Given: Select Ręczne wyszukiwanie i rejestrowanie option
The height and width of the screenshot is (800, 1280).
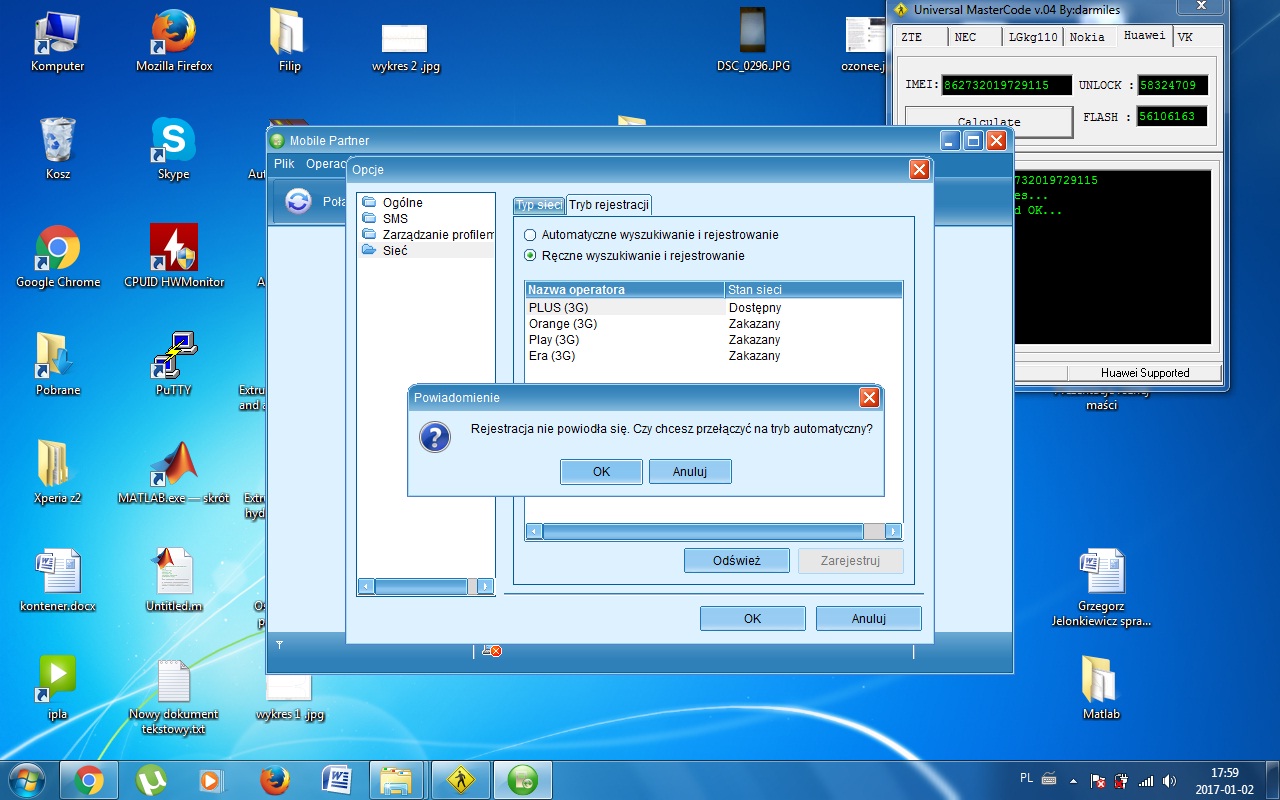Looking at the screenshot, I should point(531,255).
